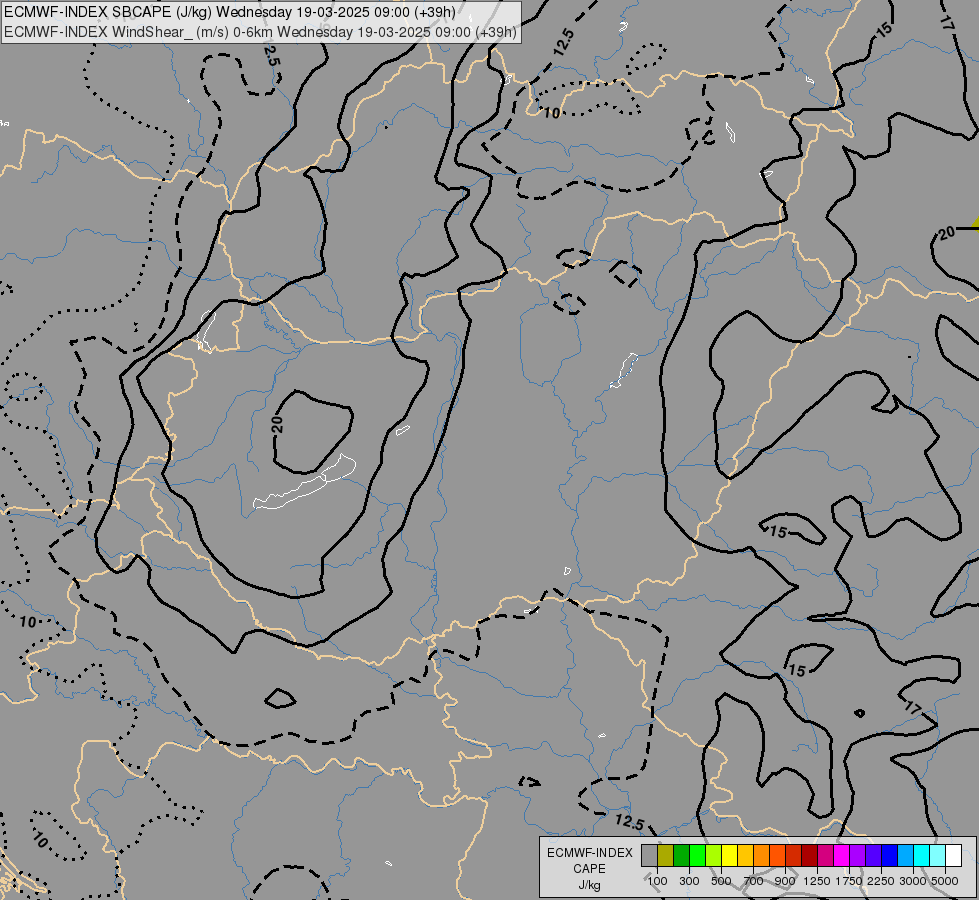The image size is (979, 900).
Task: Click the amber swatch before the 700 tick
Action: point(745,856)
